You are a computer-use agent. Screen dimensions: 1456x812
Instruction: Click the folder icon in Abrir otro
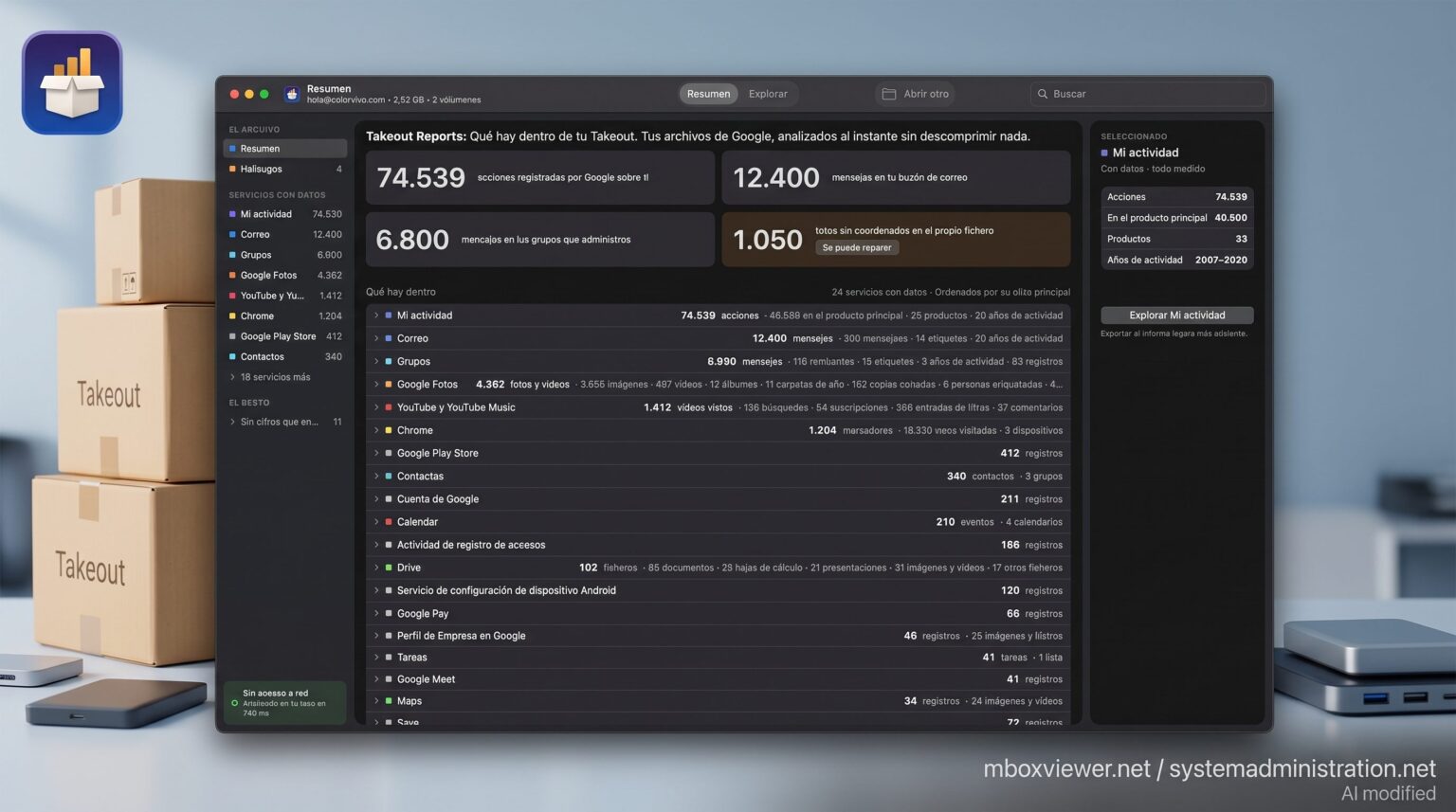889,94
